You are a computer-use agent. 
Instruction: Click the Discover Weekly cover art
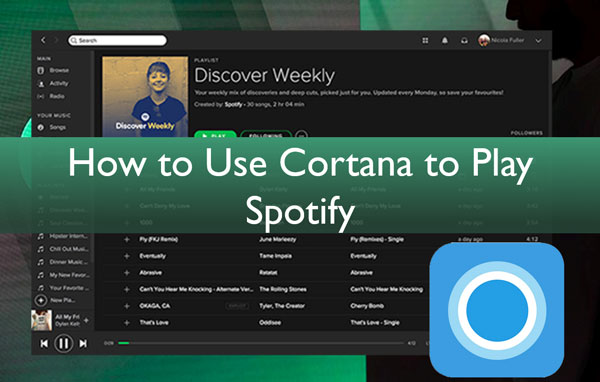(x=145, y=96)
